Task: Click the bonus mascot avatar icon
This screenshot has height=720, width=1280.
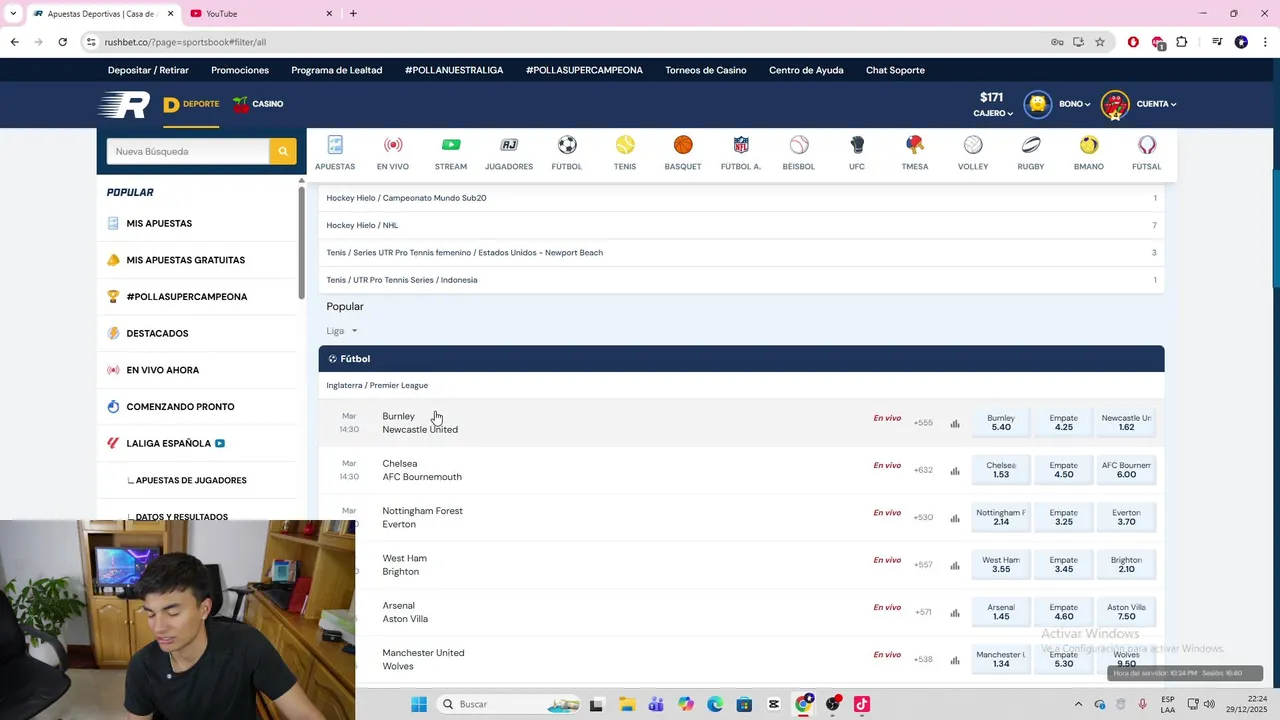Action: click(1037, 104)
